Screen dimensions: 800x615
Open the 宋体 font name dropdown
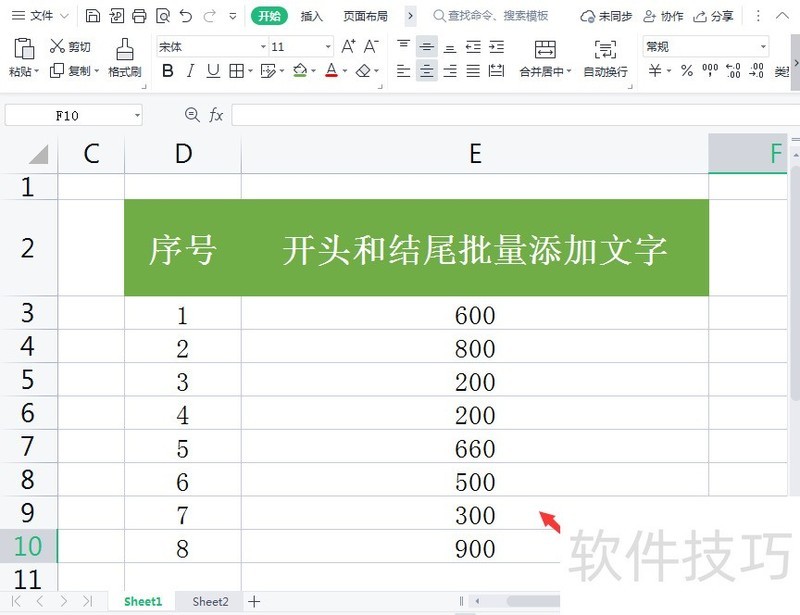tap(263, 46)
